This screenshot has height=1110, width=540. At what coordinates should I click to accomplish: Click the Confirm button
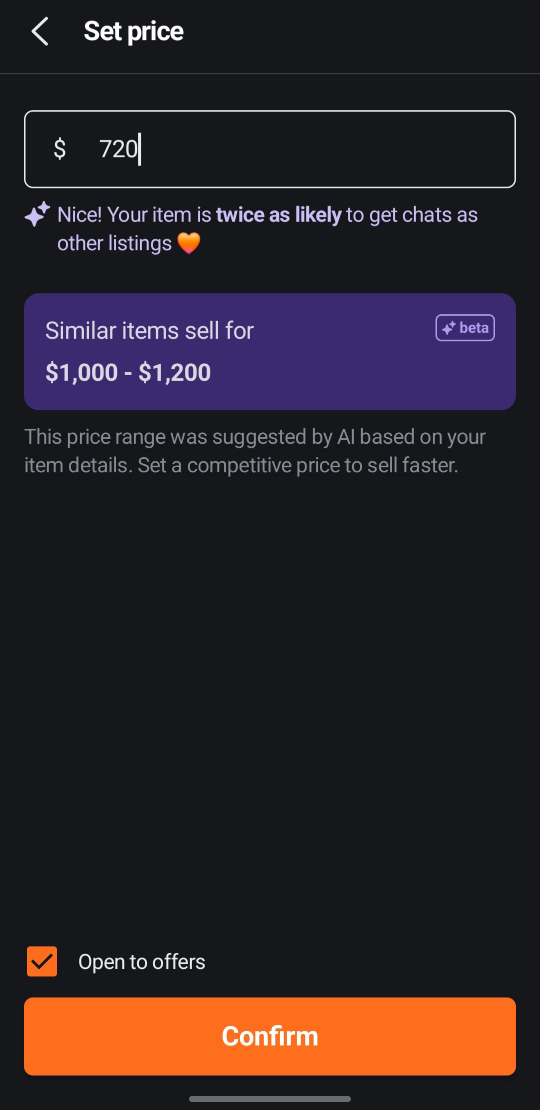click(270, 1036)
